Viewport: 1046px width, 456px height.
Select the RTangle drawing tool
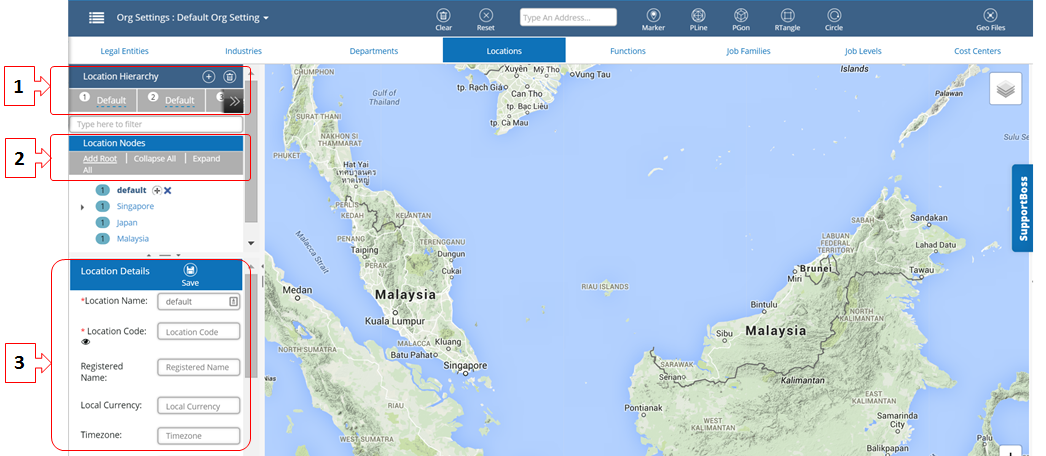click(x=787, y=19)
